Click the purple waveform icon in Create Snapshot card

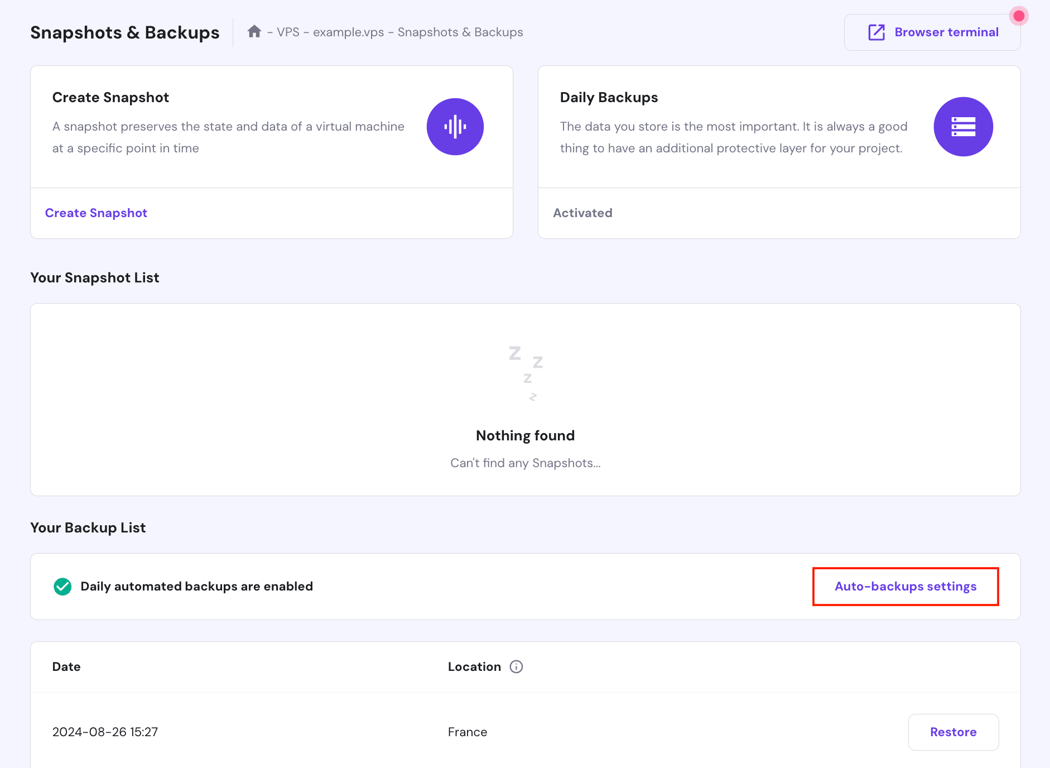[455, 127]
